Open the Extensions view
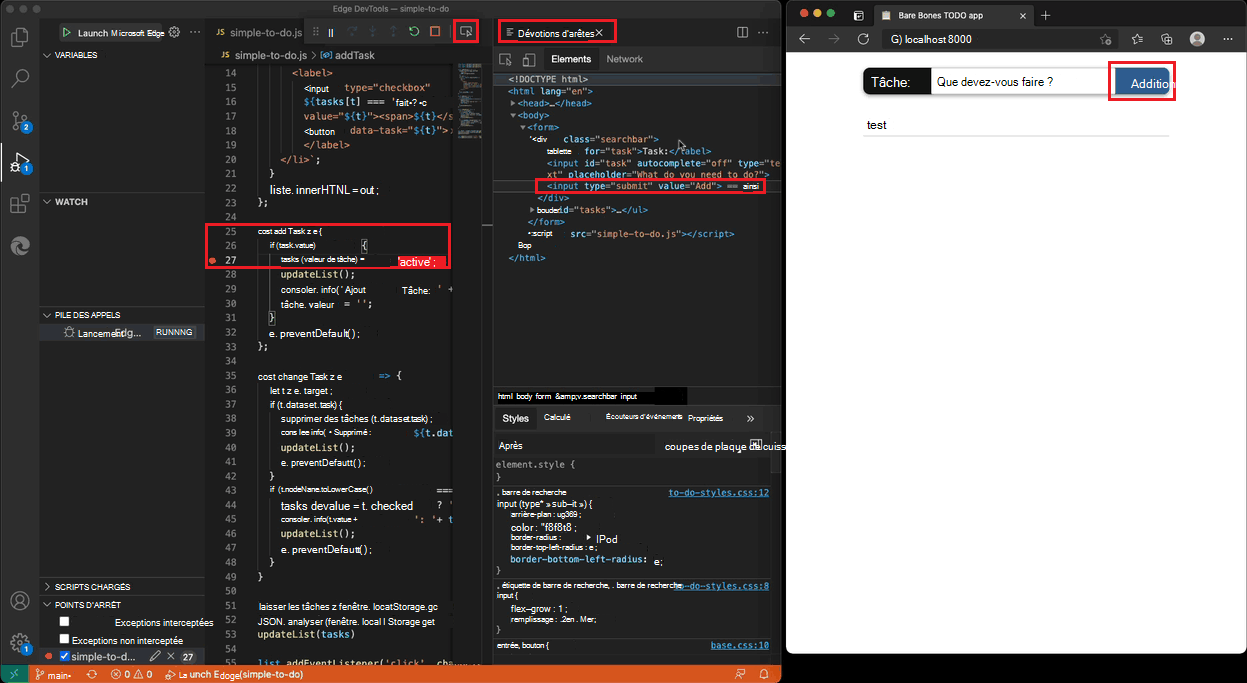 pos(19,204)
